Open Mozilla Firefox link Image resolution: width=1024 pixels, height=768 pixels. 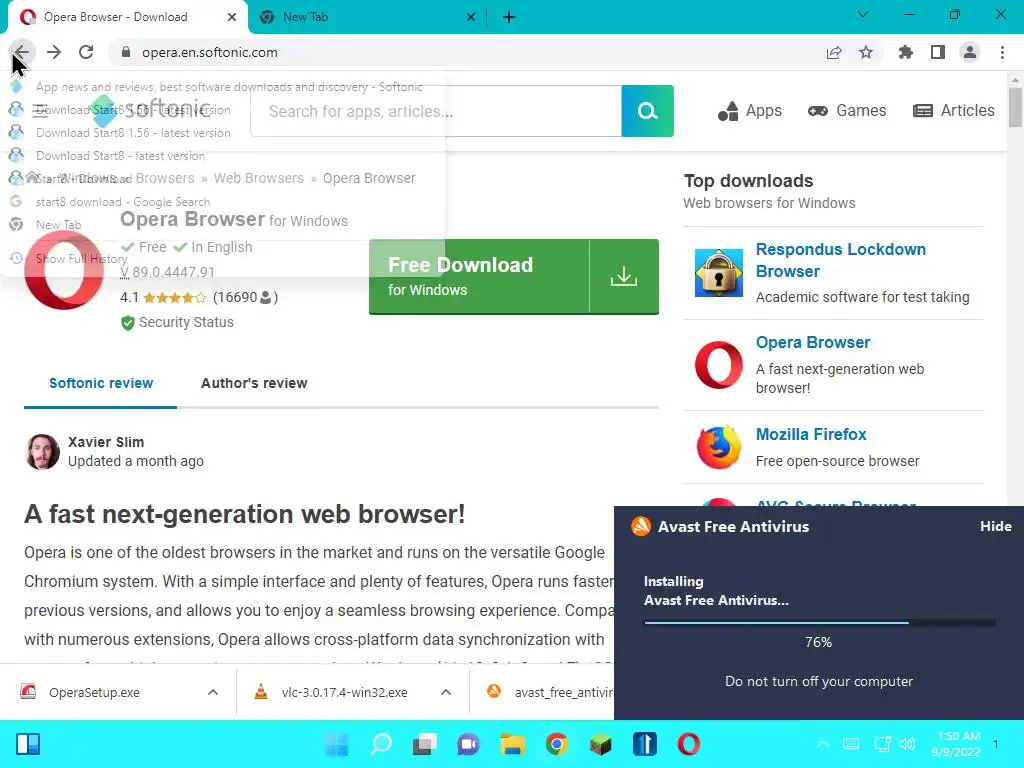811,434
